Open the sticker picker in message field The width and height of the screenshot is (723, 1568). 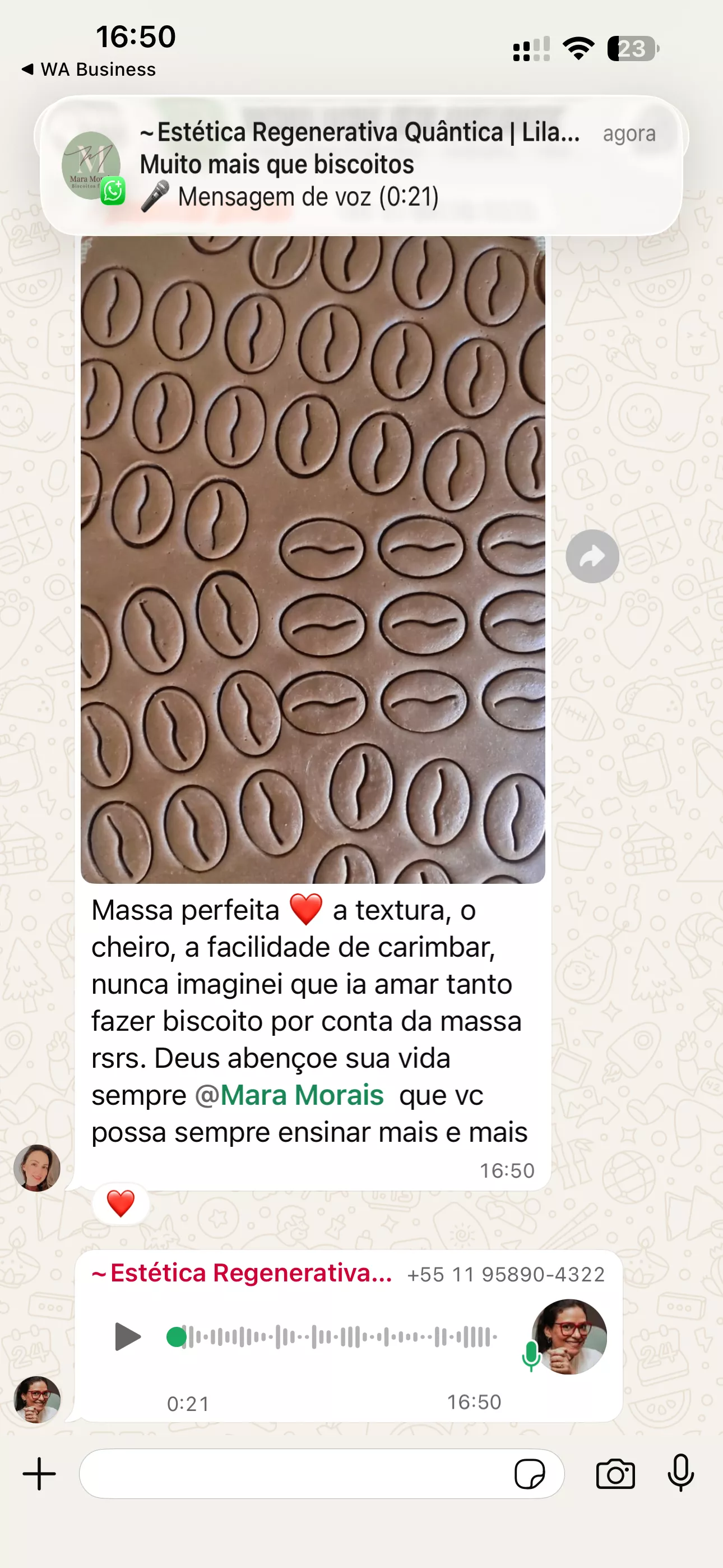point(530,1474)
